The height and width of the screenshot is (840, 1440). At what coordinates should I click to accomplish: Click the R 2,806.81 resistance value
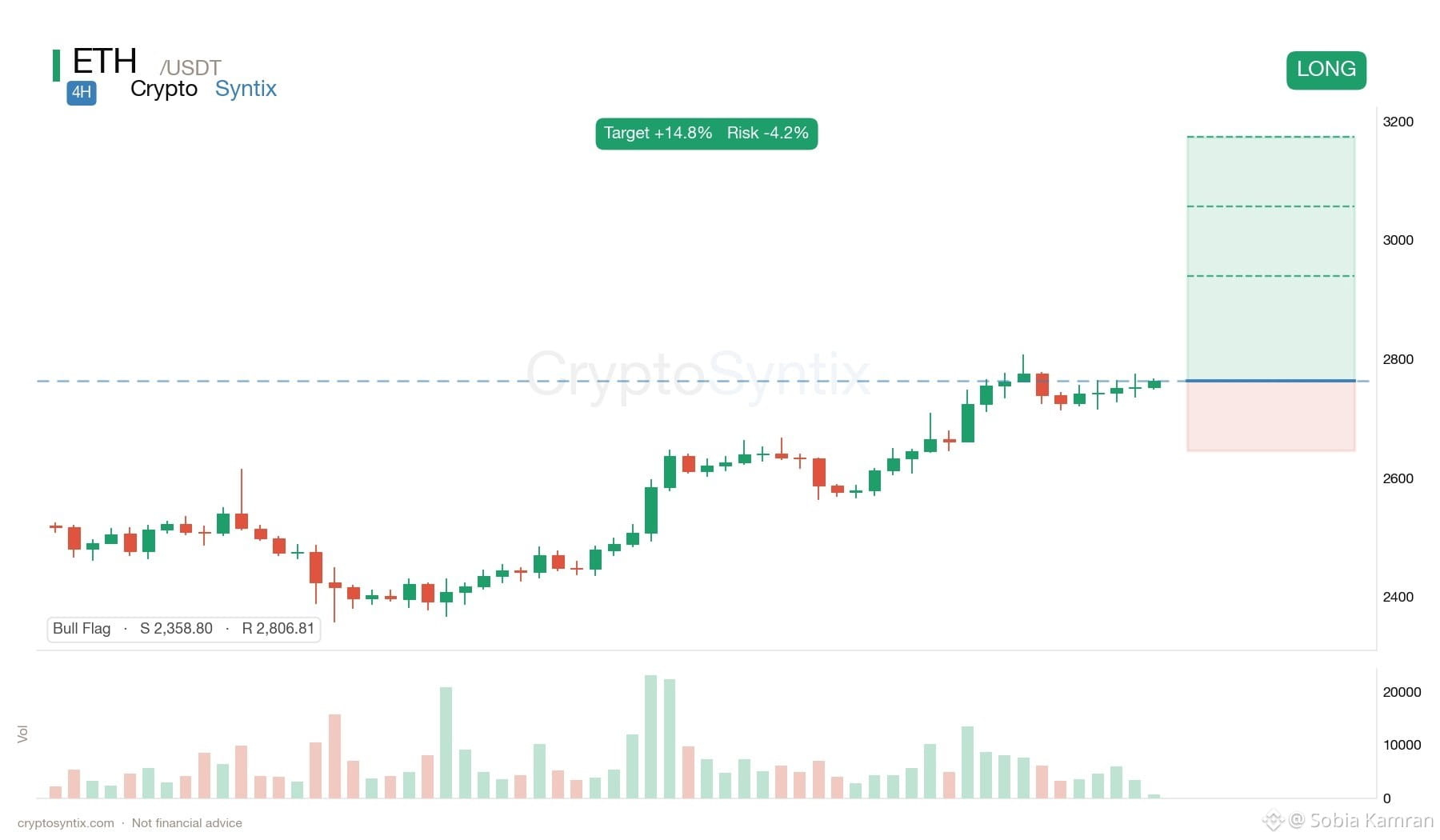click(x=278, y=629)
